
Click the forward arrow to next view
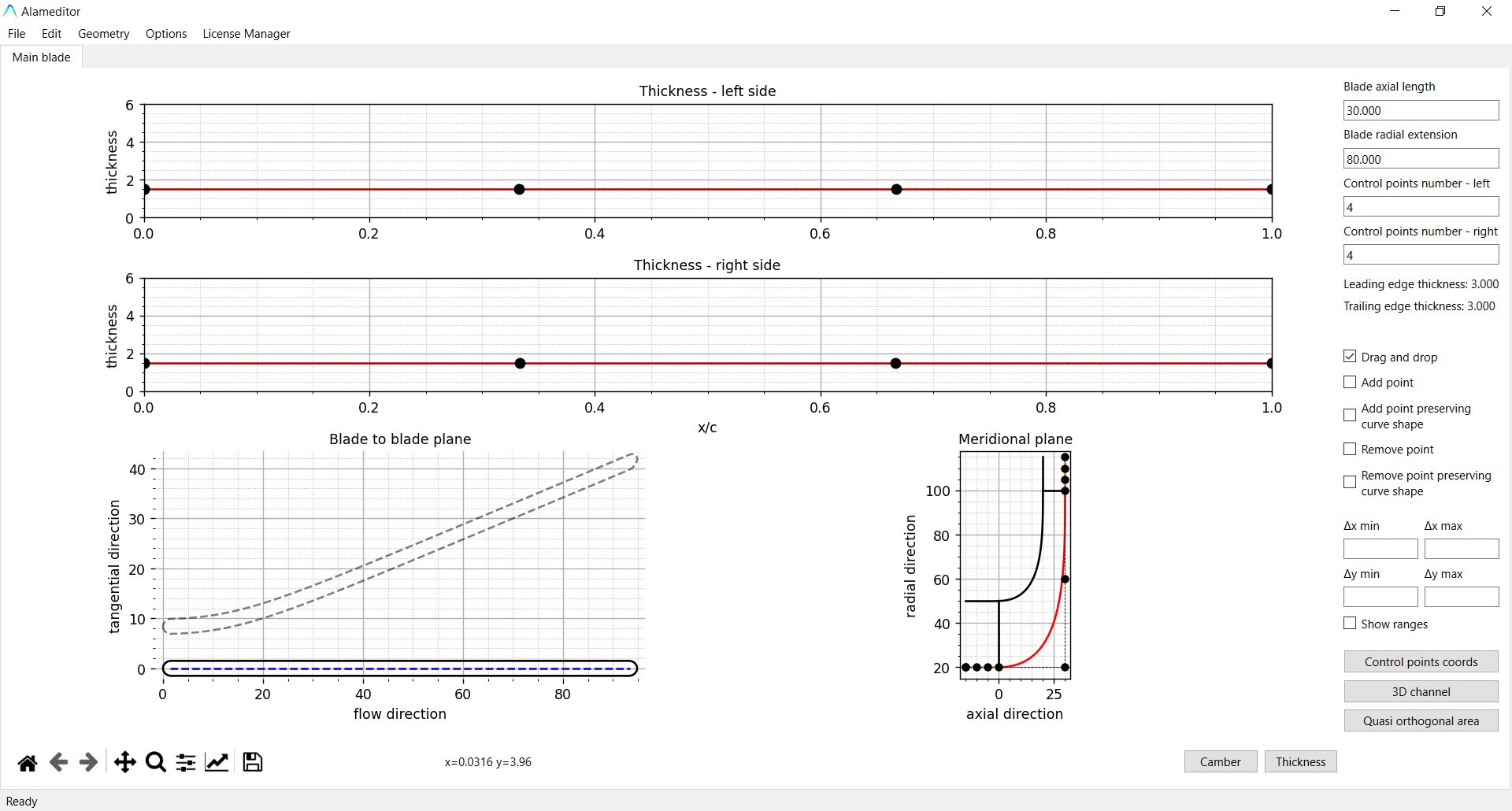click(x=88, y=762)
